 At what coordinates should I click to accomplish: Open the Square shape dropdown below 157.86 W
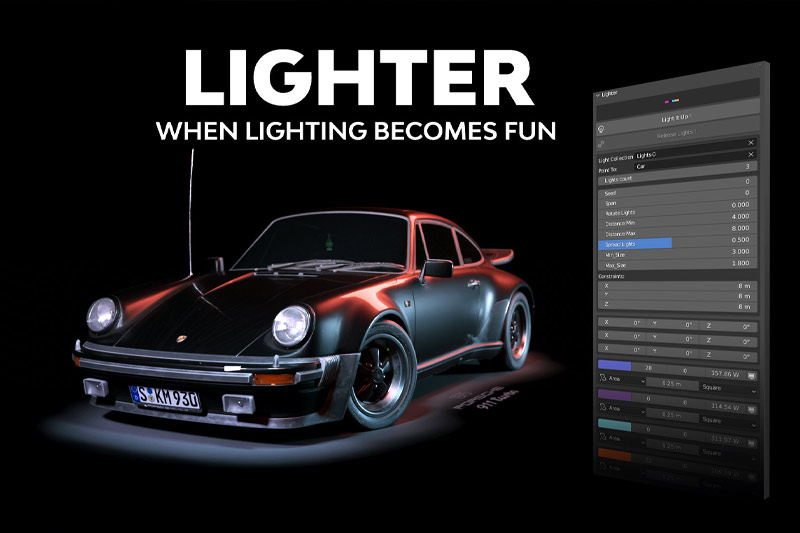click(x=728, y=389)
